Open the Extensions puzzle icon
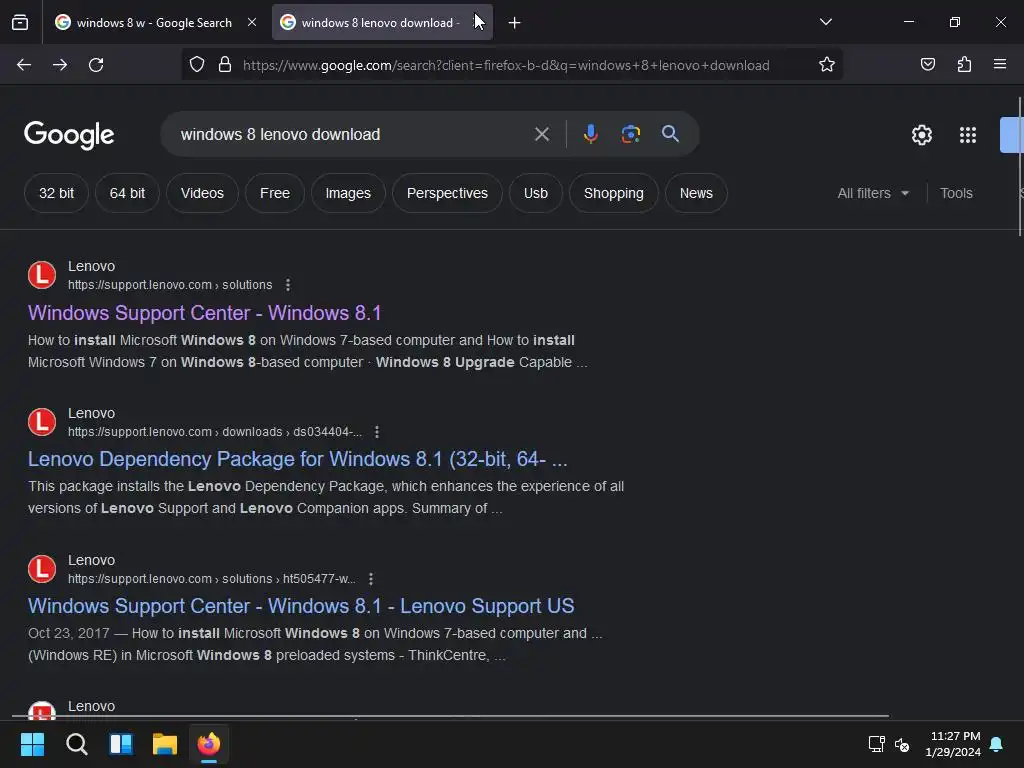The height and width of the screenshot is (768, 1024). [x=964, y=65]
